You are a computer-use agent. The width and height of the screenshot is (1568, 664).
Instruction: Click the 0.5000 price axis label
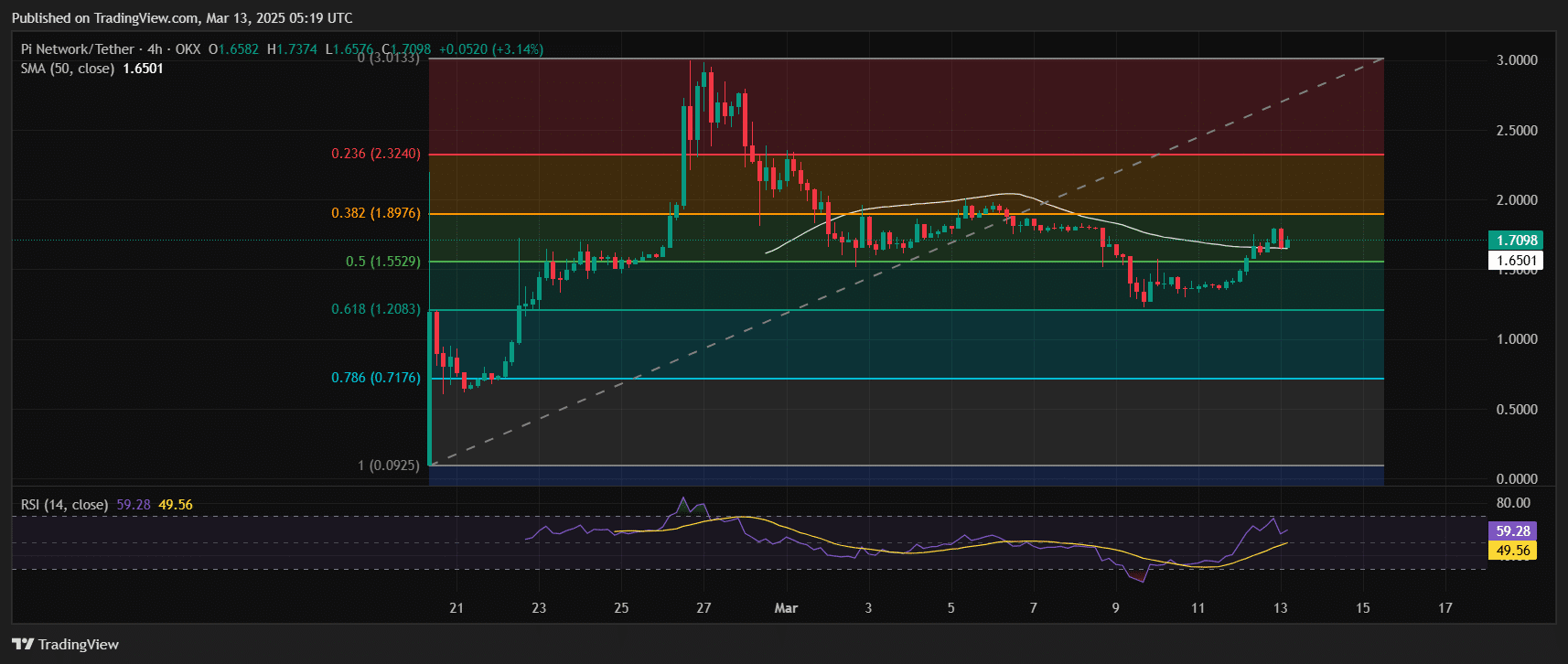point(1517,410)
